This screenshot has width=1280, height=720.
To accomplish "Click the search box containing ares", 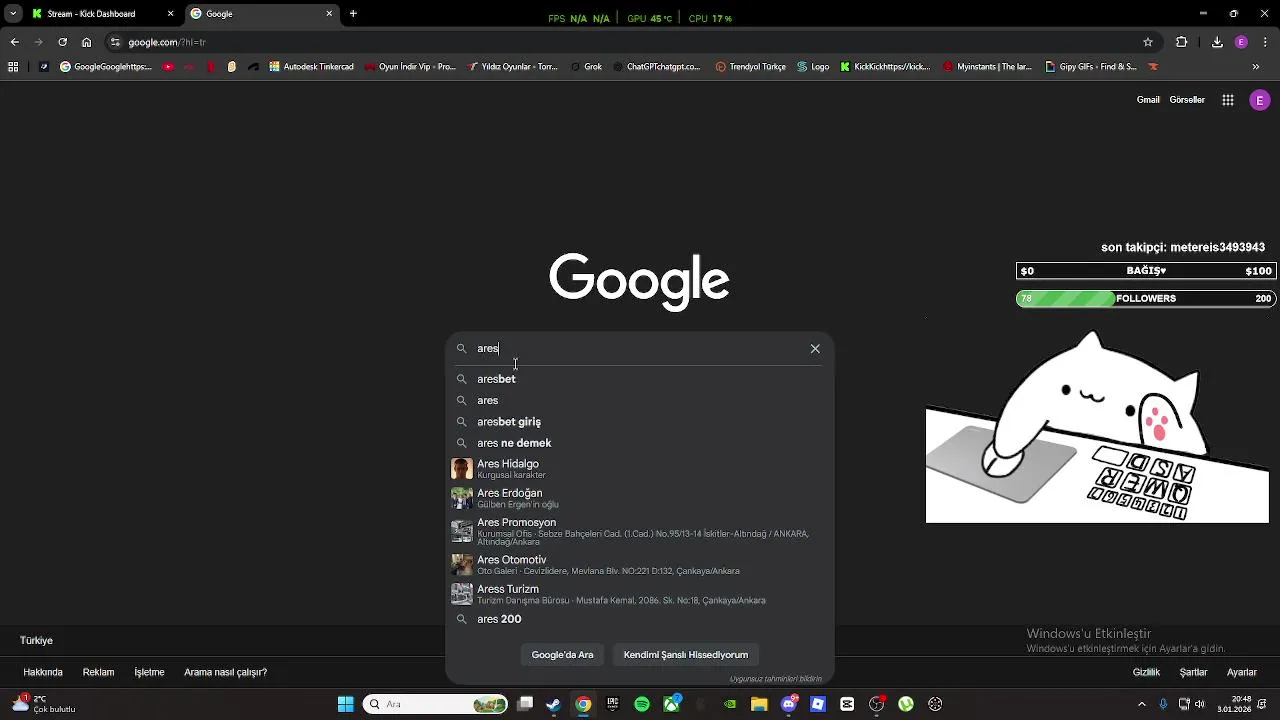I will point(640,348).
